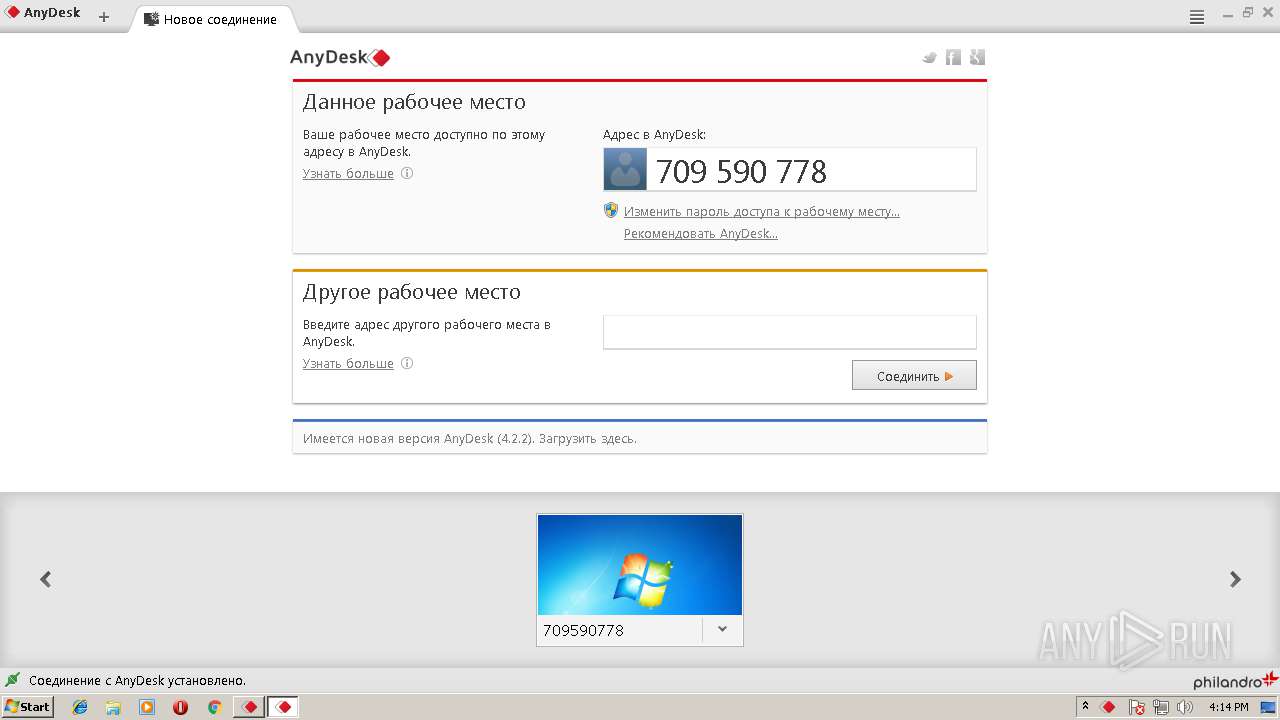Open Internet Explorer from the taskbar
The height and width of the screenshot is (720, 1280).
pos(80,707)
